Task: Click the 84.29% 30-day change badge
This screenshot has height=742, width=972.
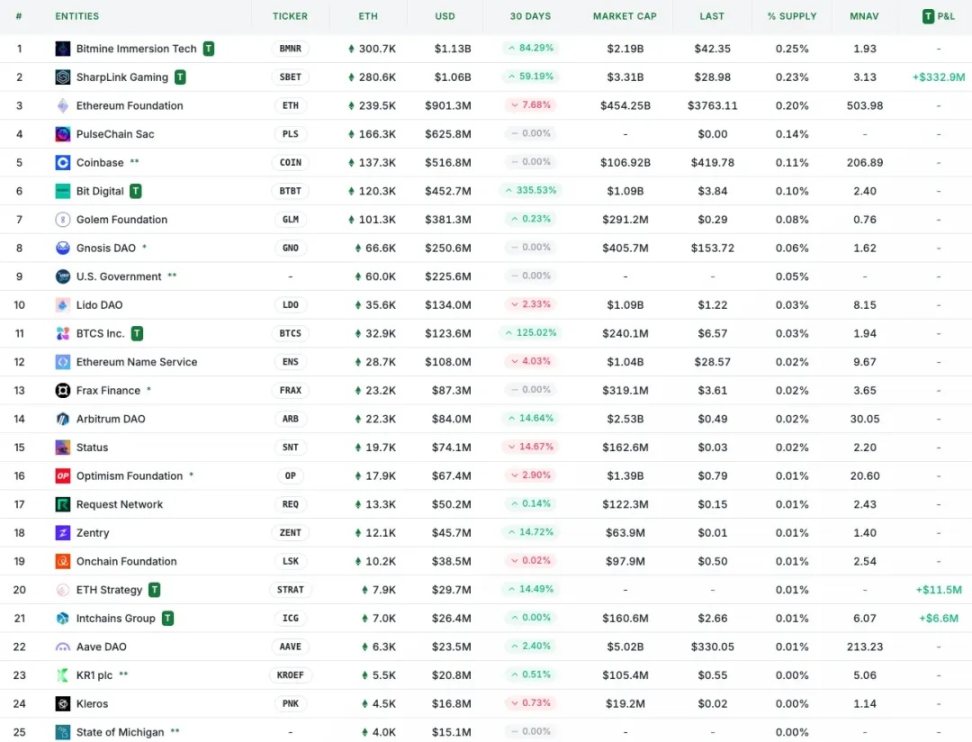Action: click(530, 48)
